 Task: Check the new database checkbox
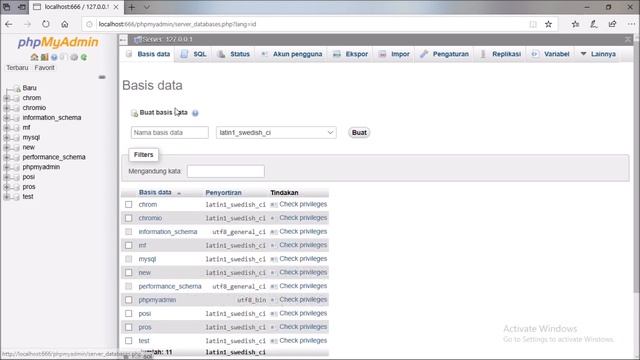click(129, 273)
